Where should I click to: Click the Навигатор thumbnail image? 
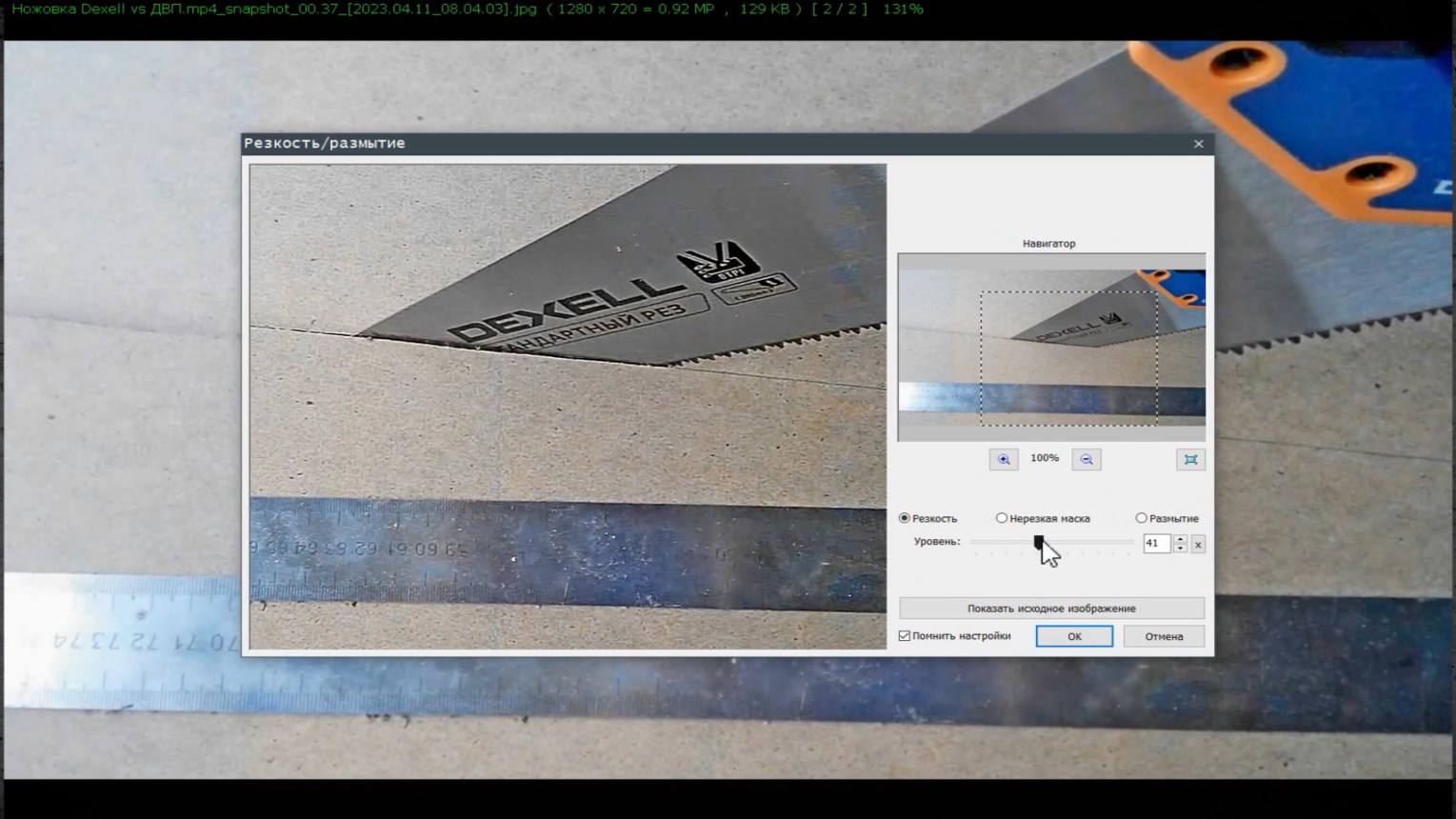[x=1051, y=348]
